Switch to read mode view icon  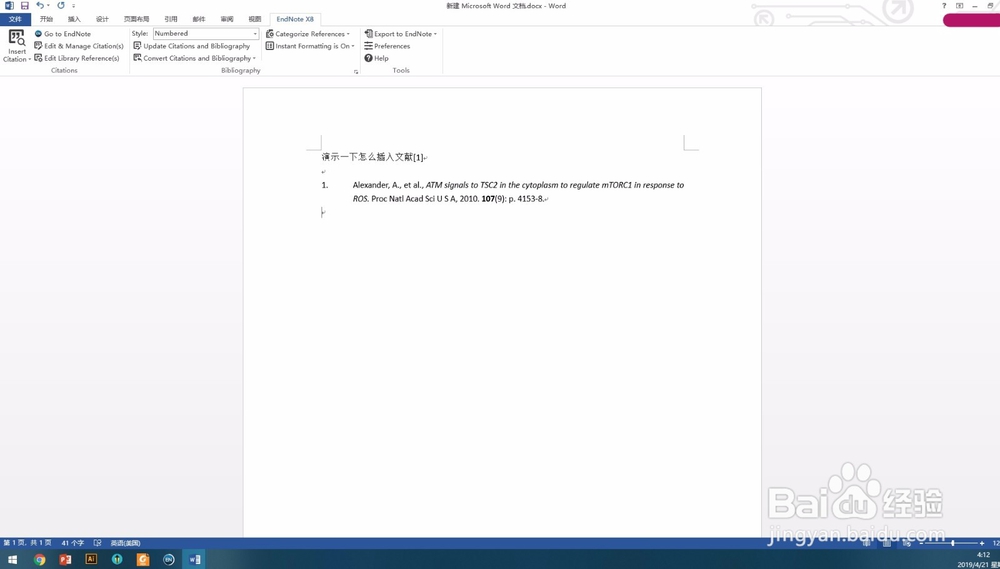coord(867,543)
